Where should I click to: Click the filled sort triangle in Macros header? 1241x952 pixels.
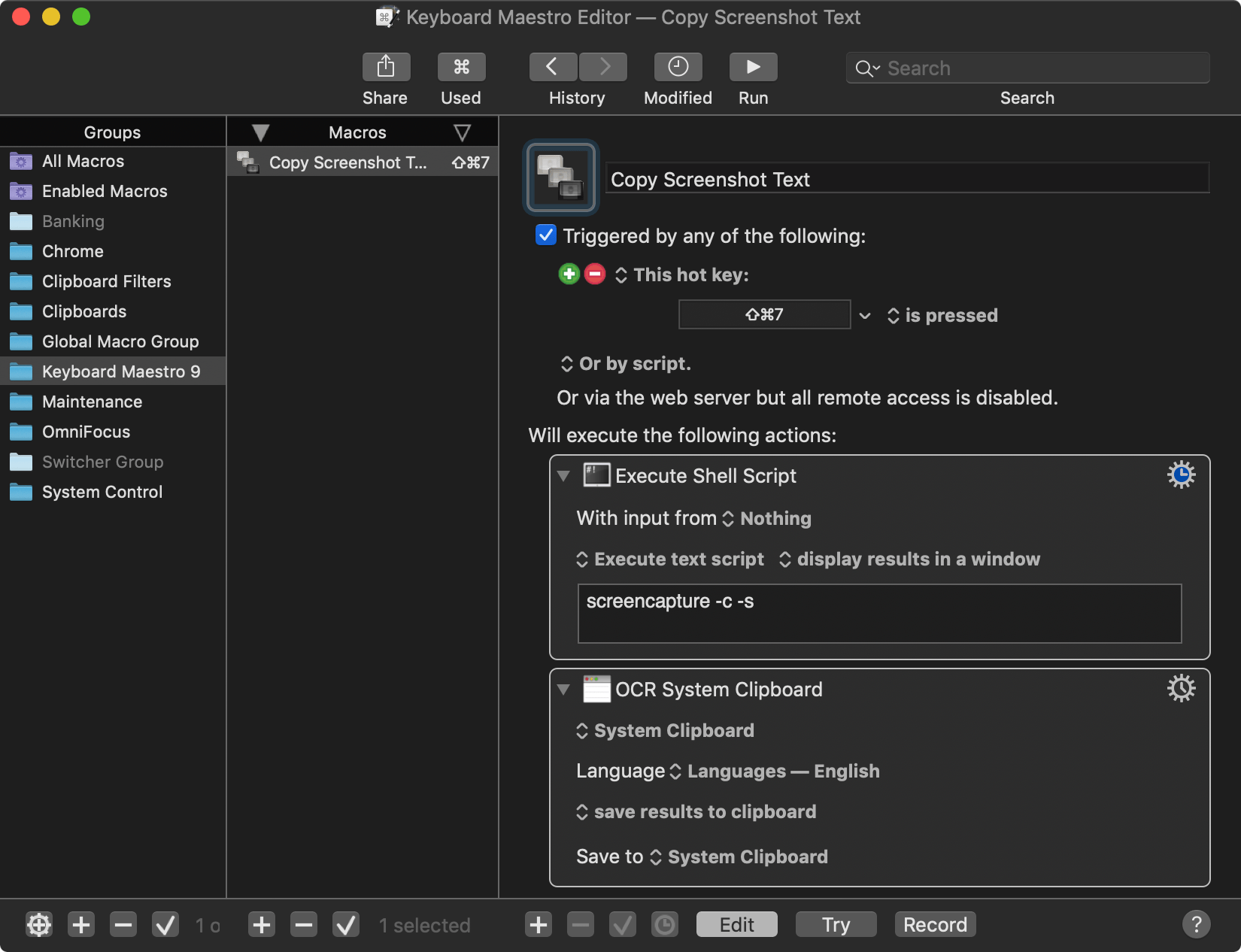click(260, 133)
